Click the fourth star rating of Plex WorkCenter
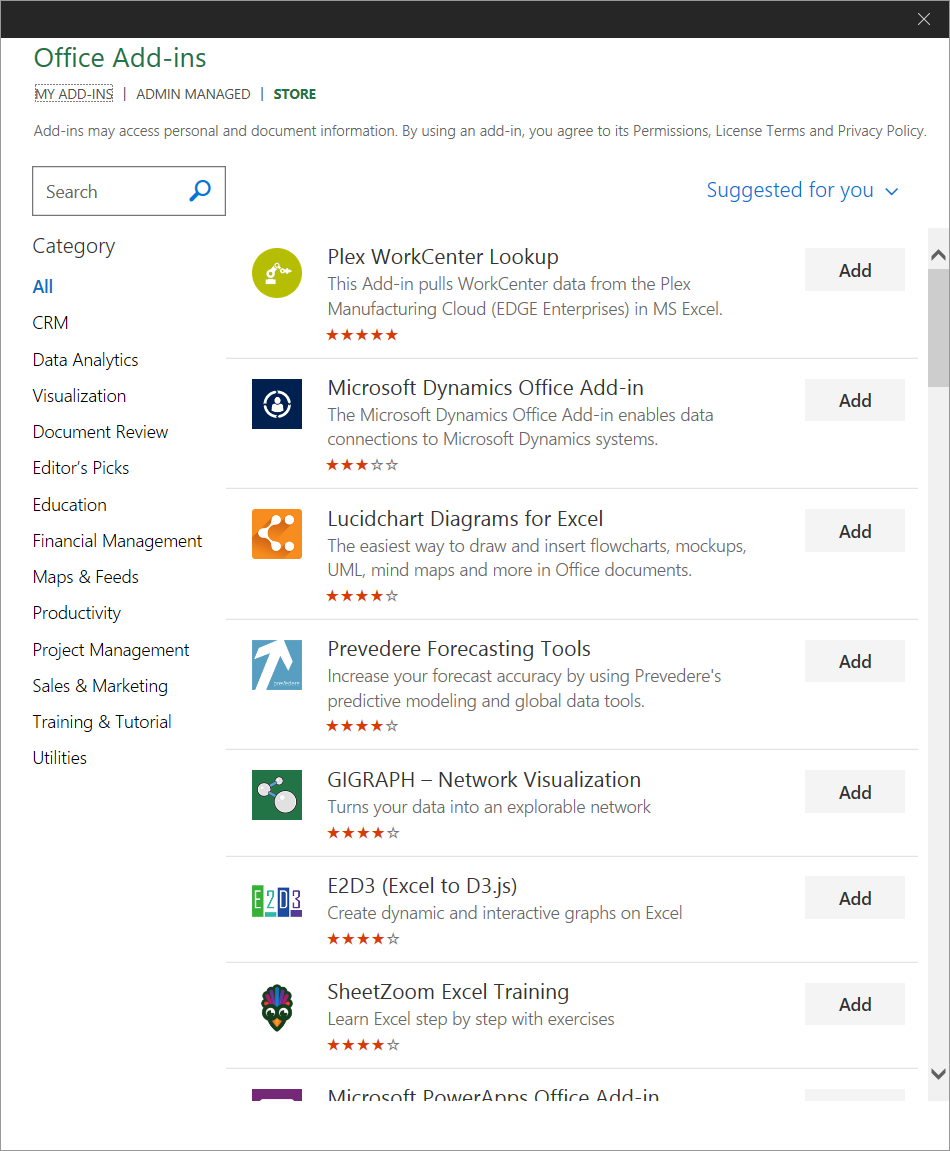This screenshot has height=1151, width=950. tap(376, 334)
